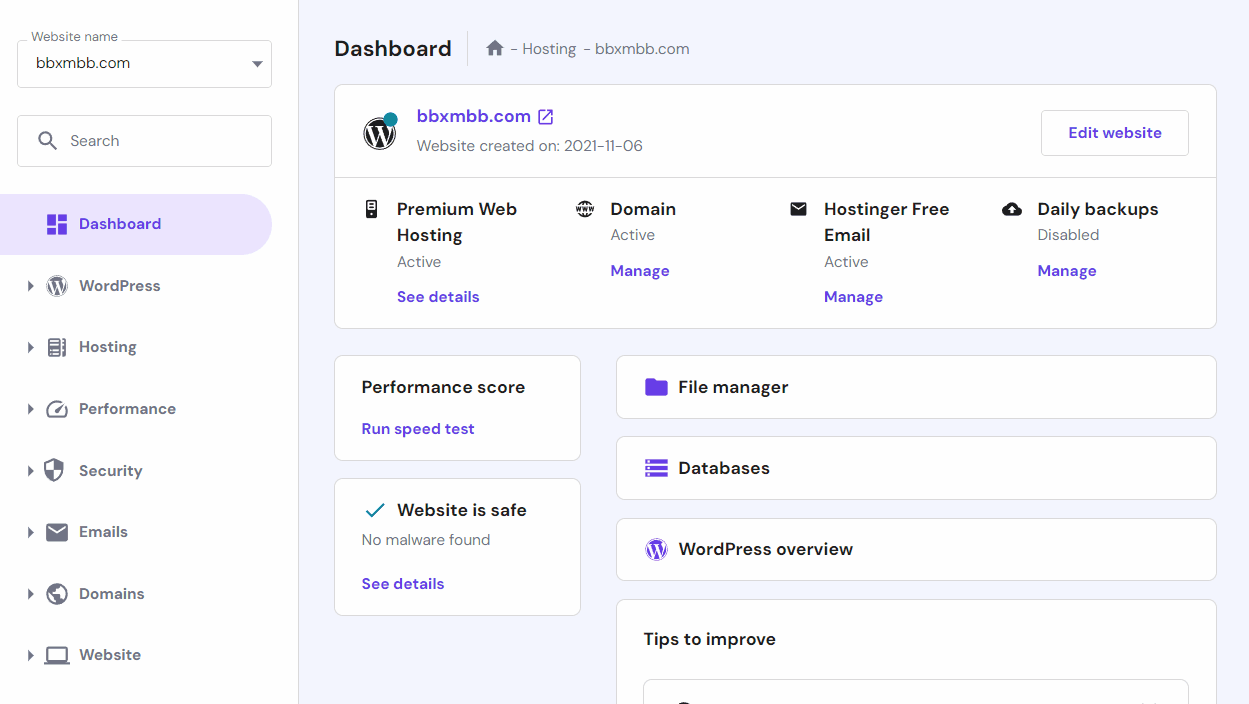
Task: Expand the WordPress sidebar section arrow
Action: tap(31, 286)
